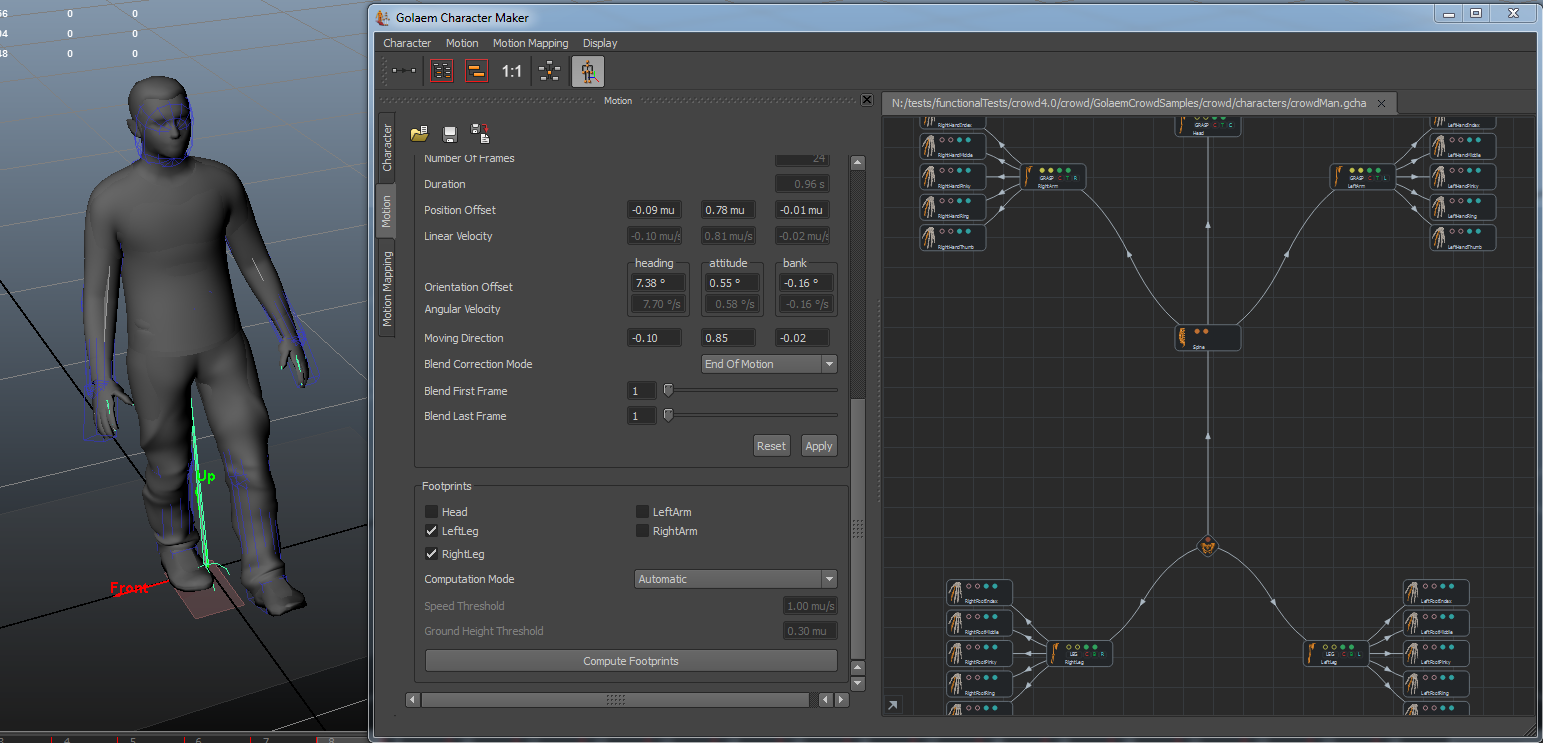Click the Blend First Frame slider handle
This screenshot has width=1543, height=743.
[668, 390]
